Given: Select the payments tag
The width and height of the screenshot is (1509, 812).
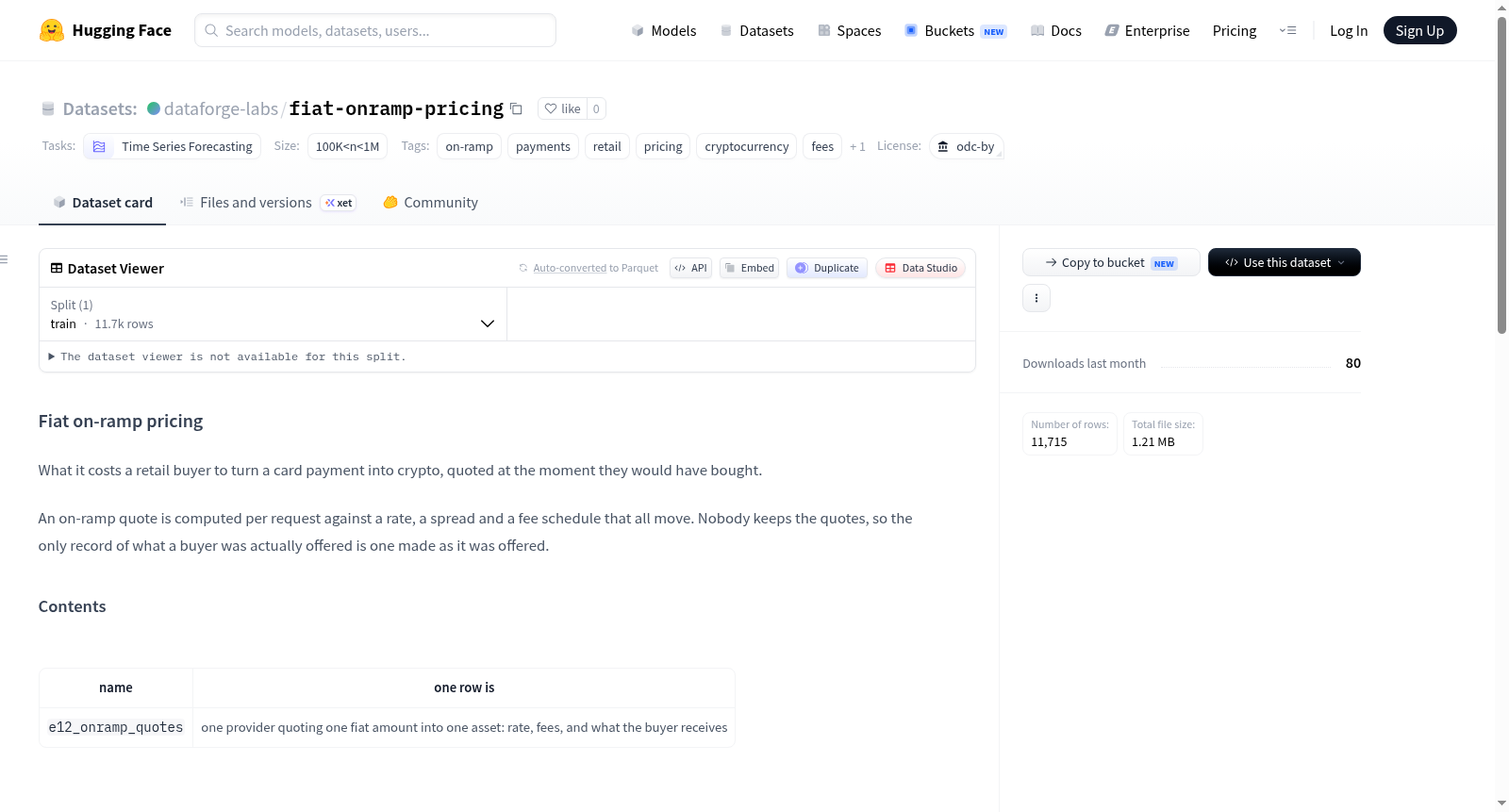Looking at the screenshot, I should pos(543,146).
